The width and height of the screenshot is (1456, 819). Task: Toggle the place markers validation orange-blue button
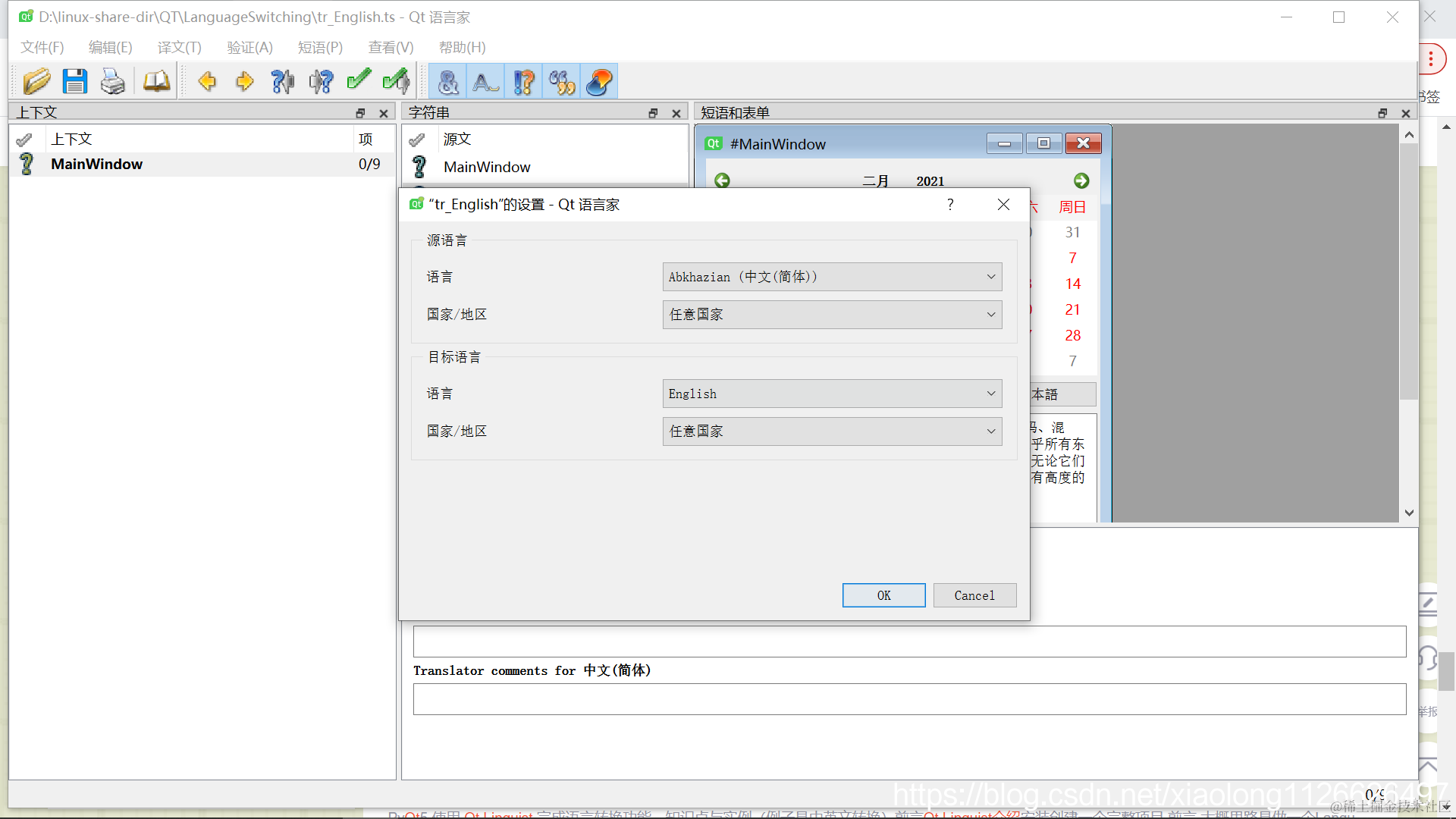[599, 81]
